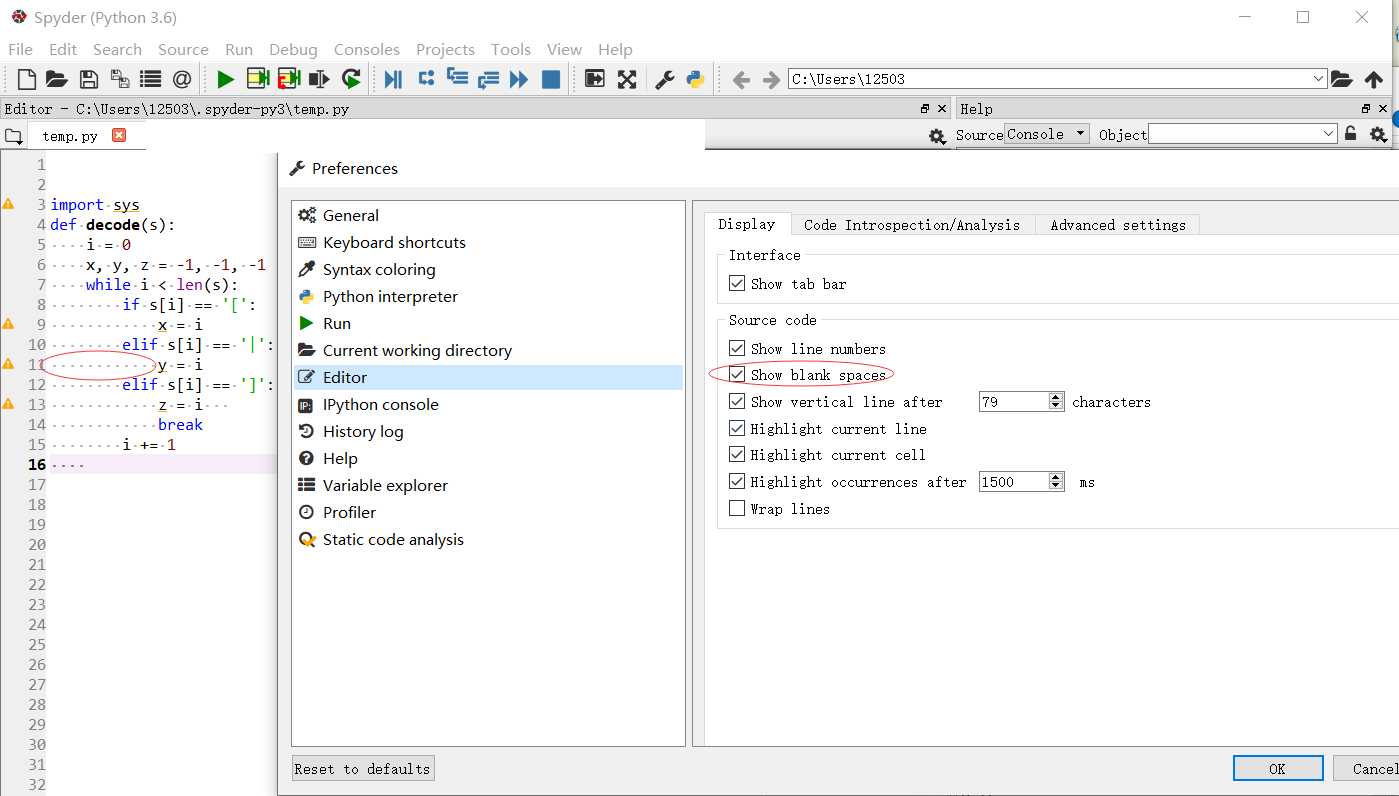Toggle Show line numbers checkbox
The height and width of the screenshot is (796, 1399).
click(x=737, y=349)
